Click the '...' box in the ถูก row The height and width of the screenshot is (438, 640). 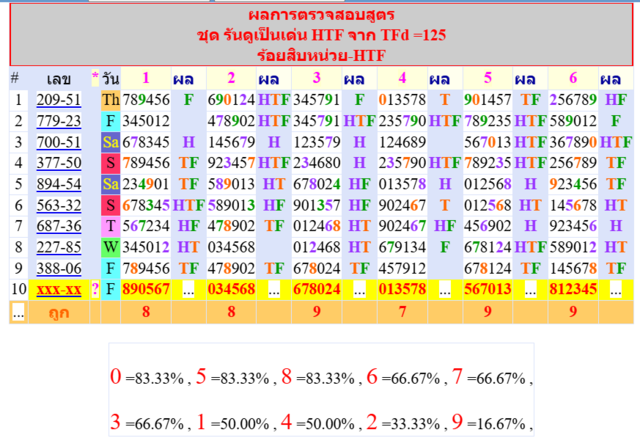(18, 313)
